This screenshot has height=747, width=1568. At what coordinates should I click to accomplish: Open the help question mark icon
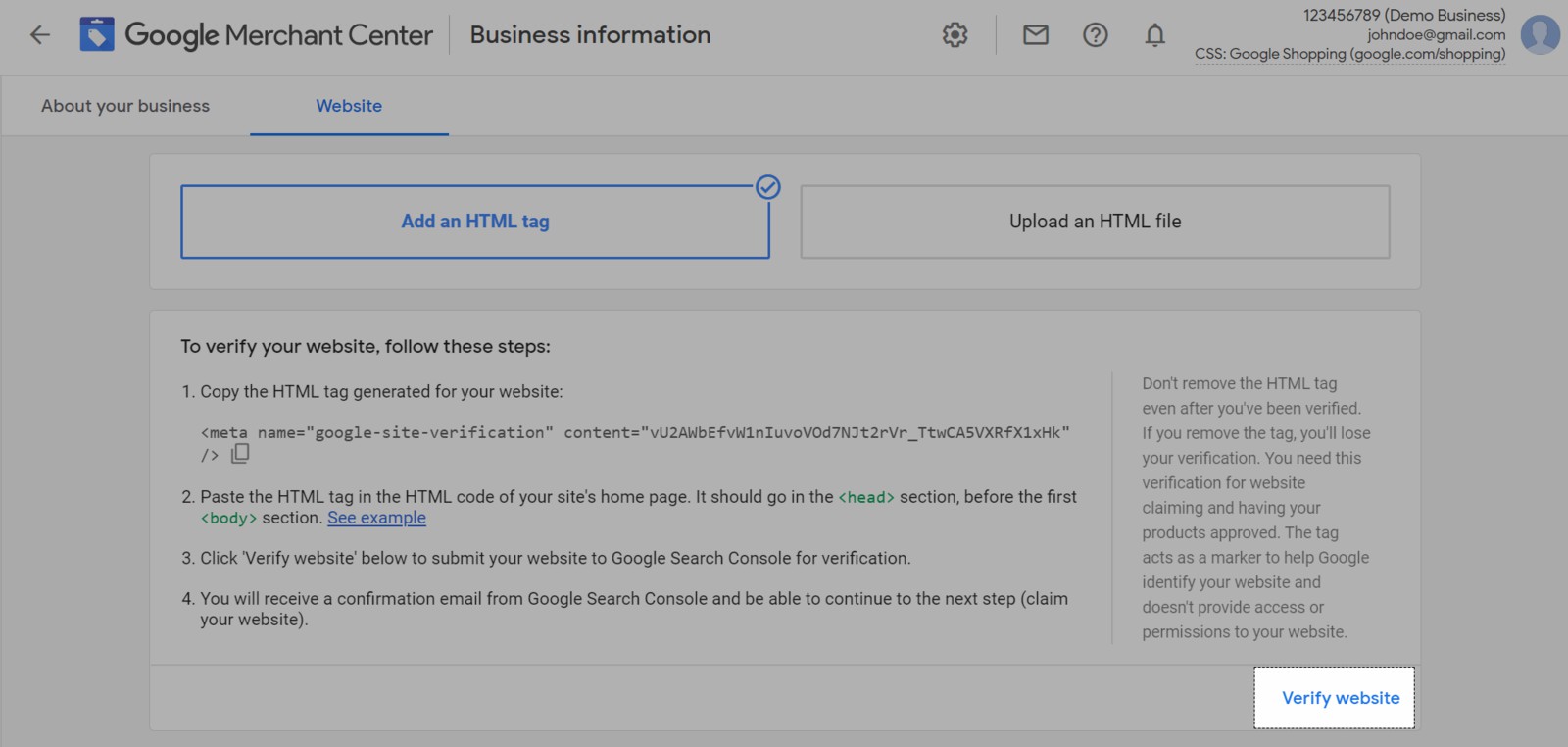click(1096, 35)
